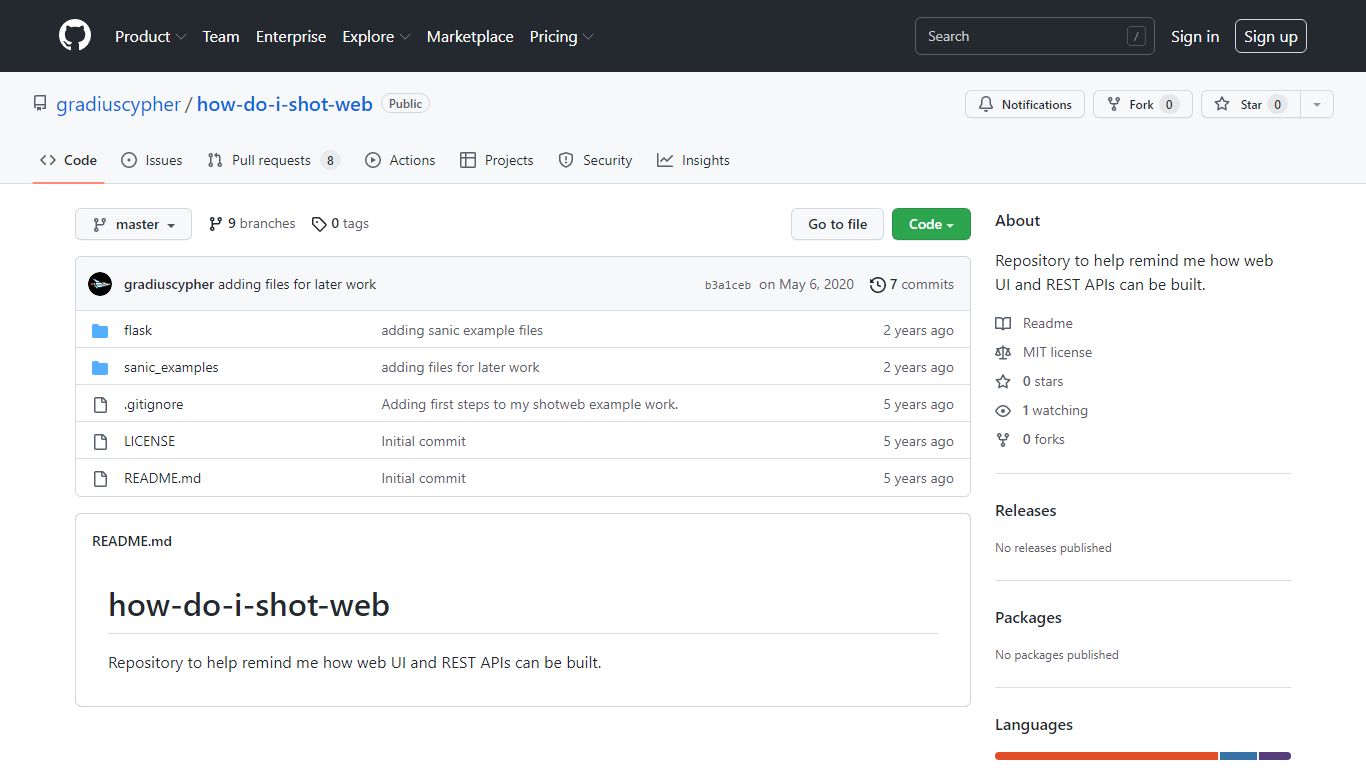Click the Packages heading link
1366x768 pixels.
coord(1028,617)
